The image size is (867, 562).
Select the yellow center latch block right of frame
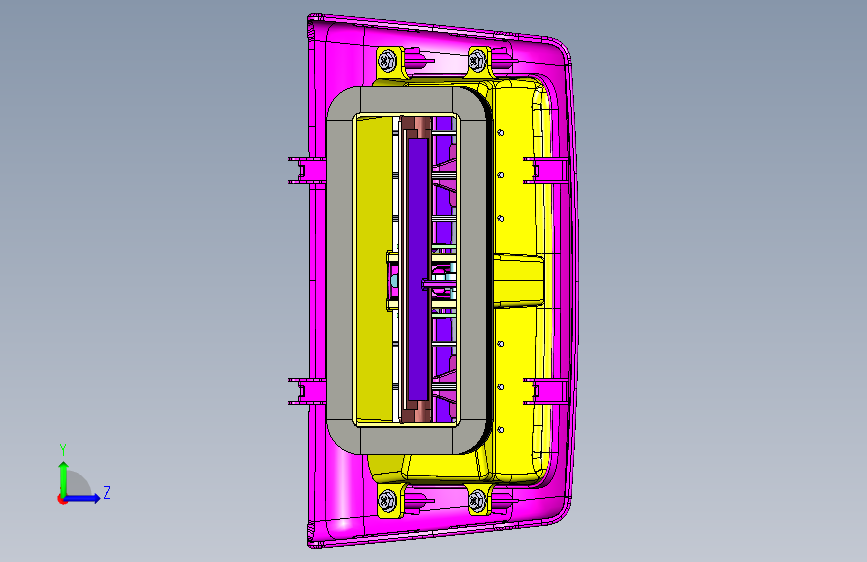(519, 280)
